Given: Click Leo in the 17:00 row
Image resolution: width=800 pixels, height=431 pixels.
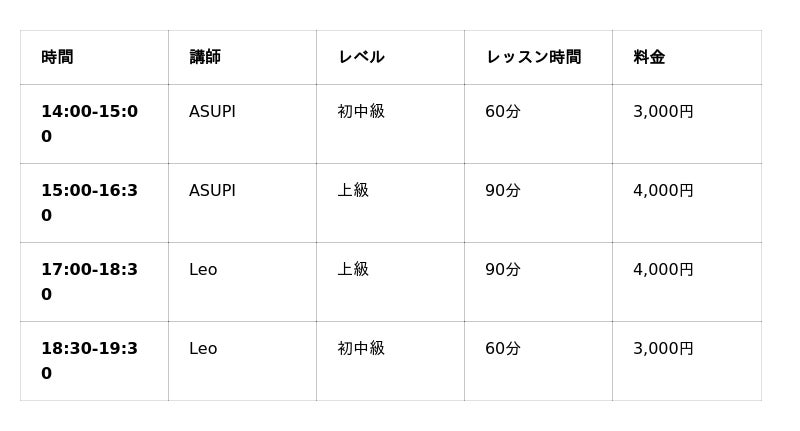Looking at the screenshot, I should (x=203, y=270).
